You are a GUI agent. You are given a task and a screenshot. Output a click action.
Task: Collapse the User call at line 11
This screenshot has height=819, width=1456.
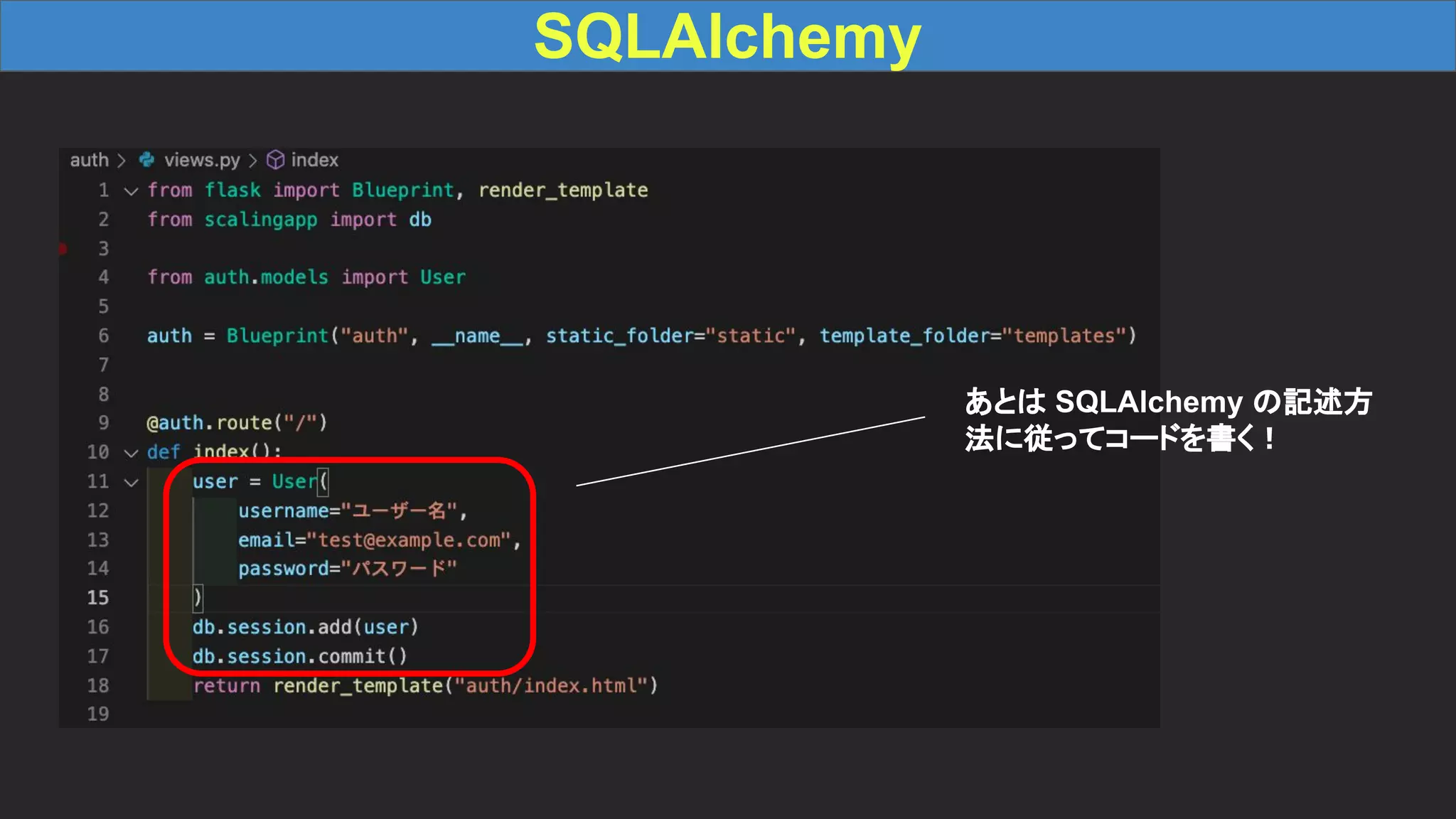click(131, 483)
